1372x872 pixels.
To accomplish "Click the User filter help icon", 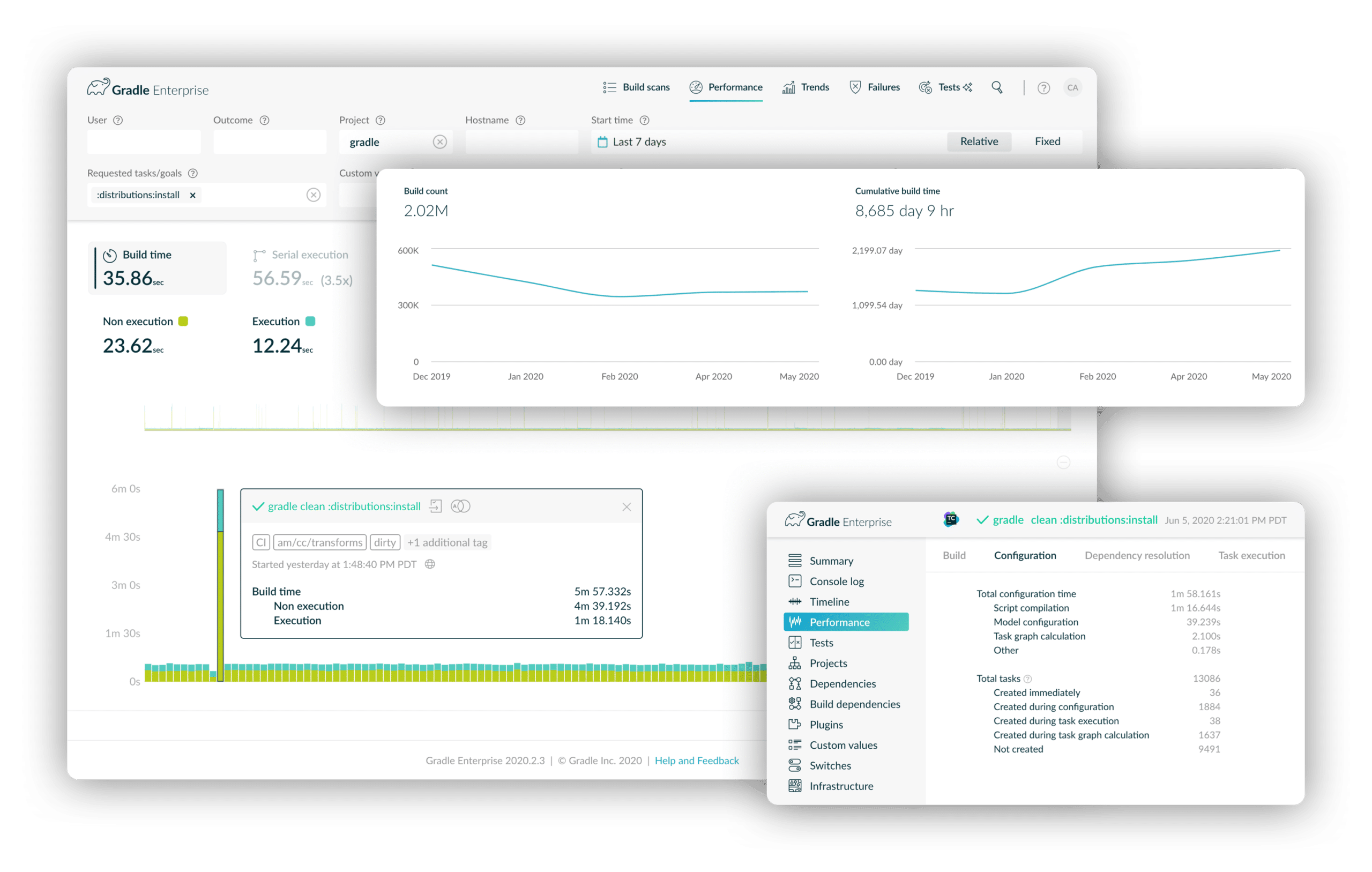I will pos(118,120).
